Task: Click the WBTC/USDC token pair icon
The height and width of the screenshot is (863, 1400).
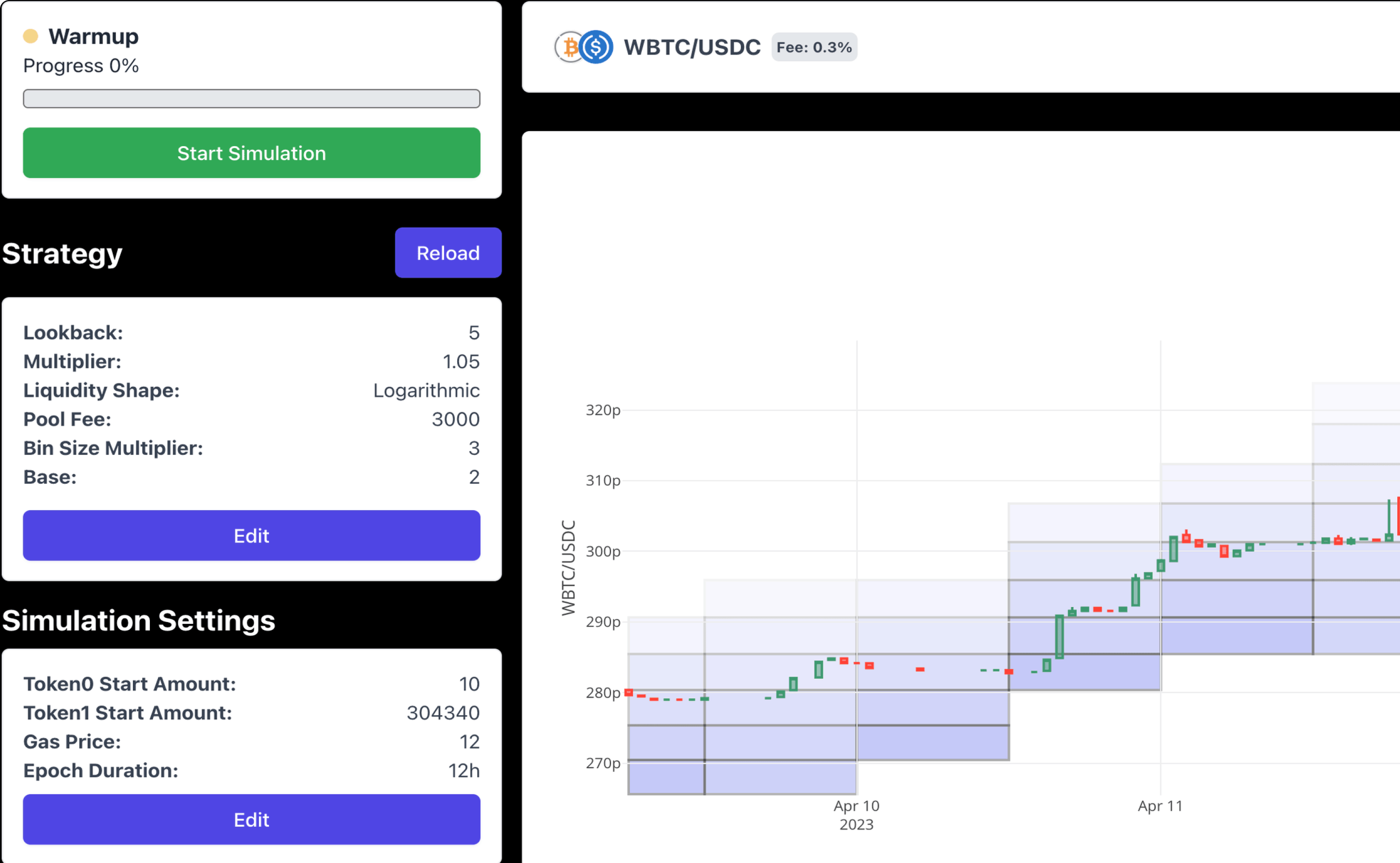Action: (x=584, y=47)
